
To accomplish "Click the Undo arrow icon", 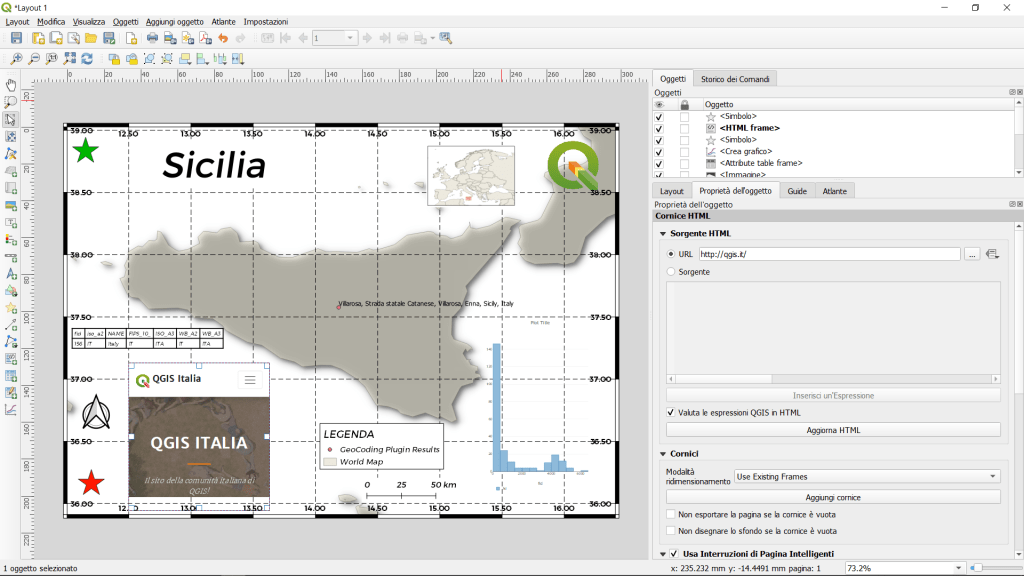I will point(223,38).
